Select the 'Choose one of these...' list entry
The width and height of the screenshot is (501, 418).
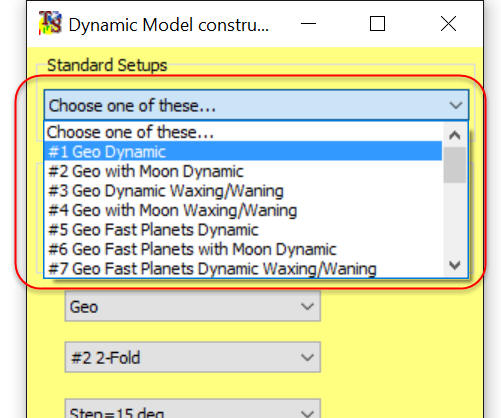pyautogui.click(x=243, y=132)
